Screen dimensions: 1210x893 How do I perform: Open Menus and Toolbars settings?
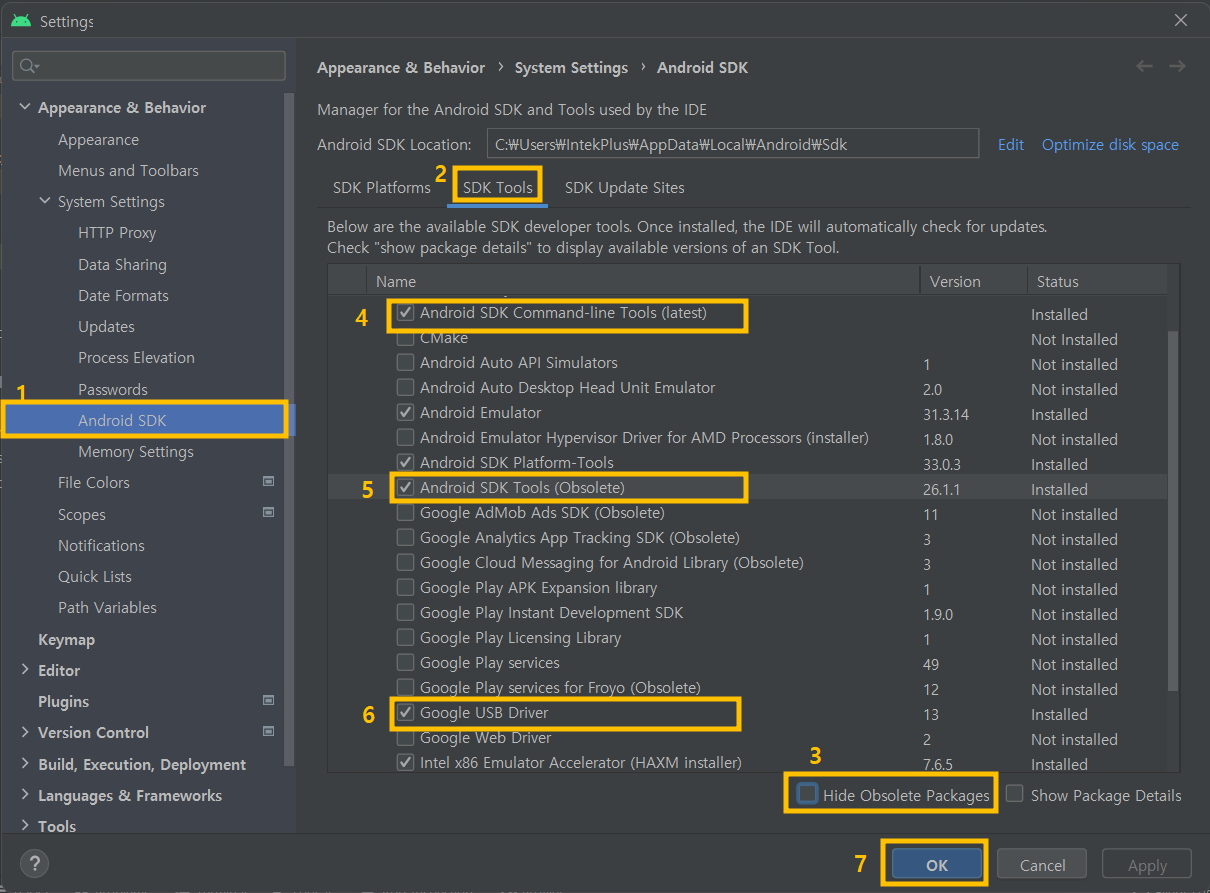(x=128, y=170)
